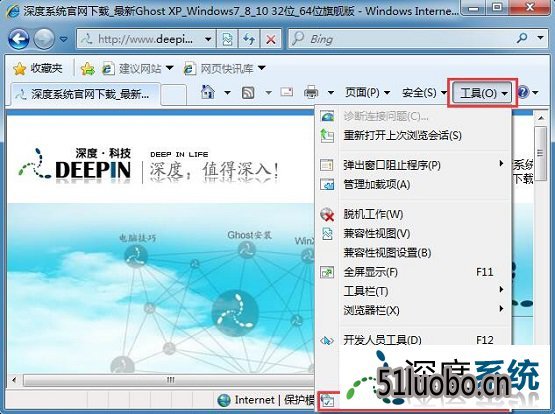The height and width of the screenshot is (414, 555).
Task: Click the Internet zone globe icon in status bar
Action: [x=224, y=400]
